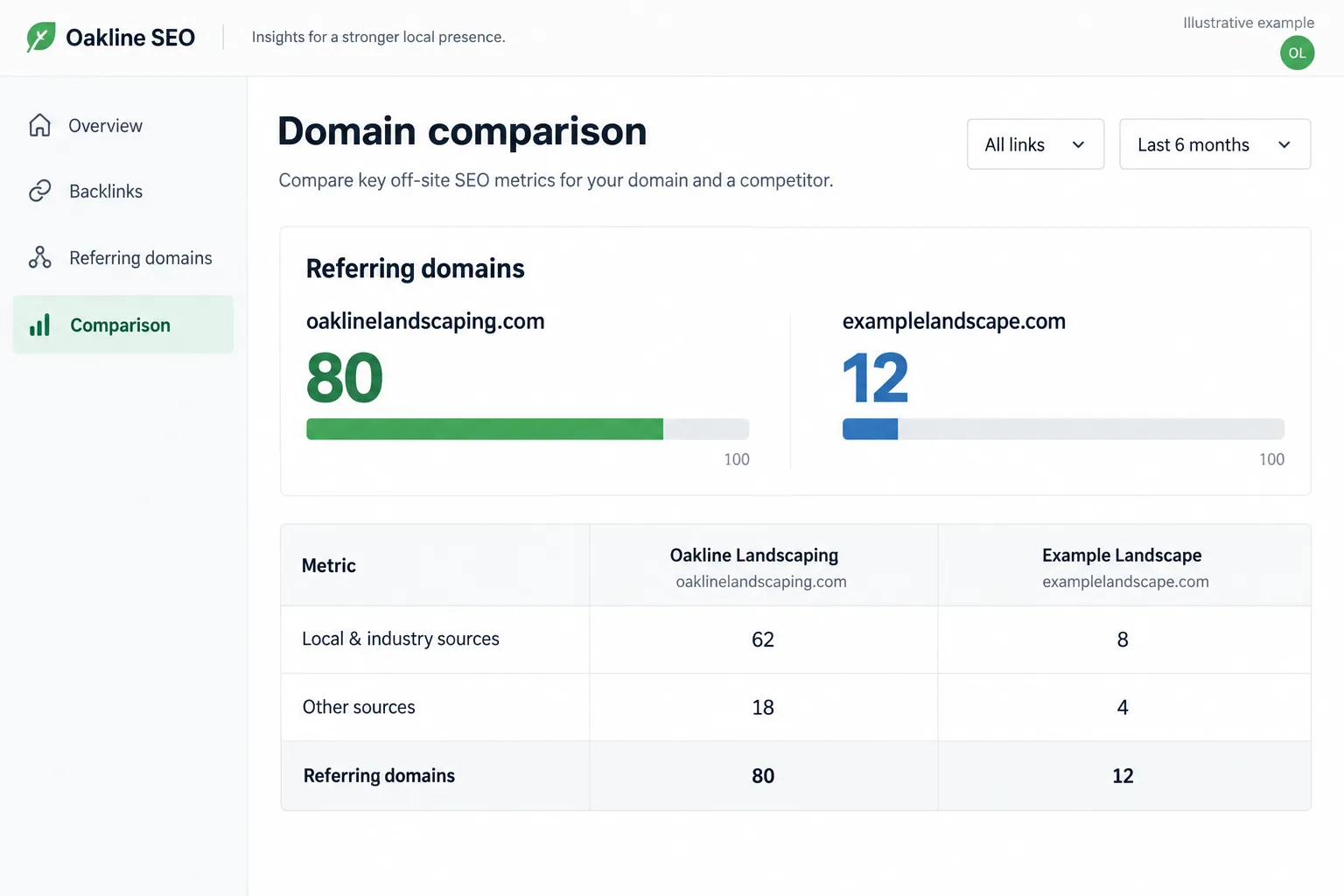The width and height of the screenshot is (1344, 896).
Task: Open the Last 6 months dropdown
Action: [1214, 144]
